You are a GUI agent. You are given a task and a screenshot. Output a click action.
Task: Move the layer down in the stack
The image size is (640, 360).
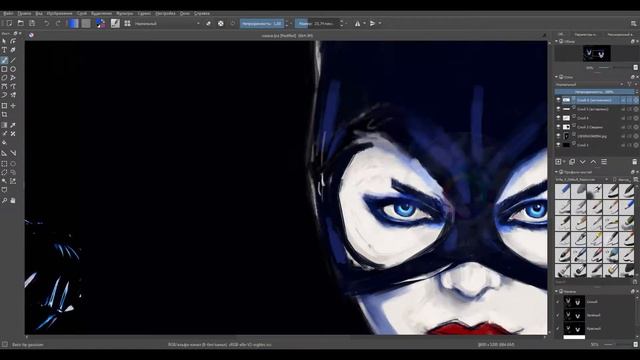[582, 162]
